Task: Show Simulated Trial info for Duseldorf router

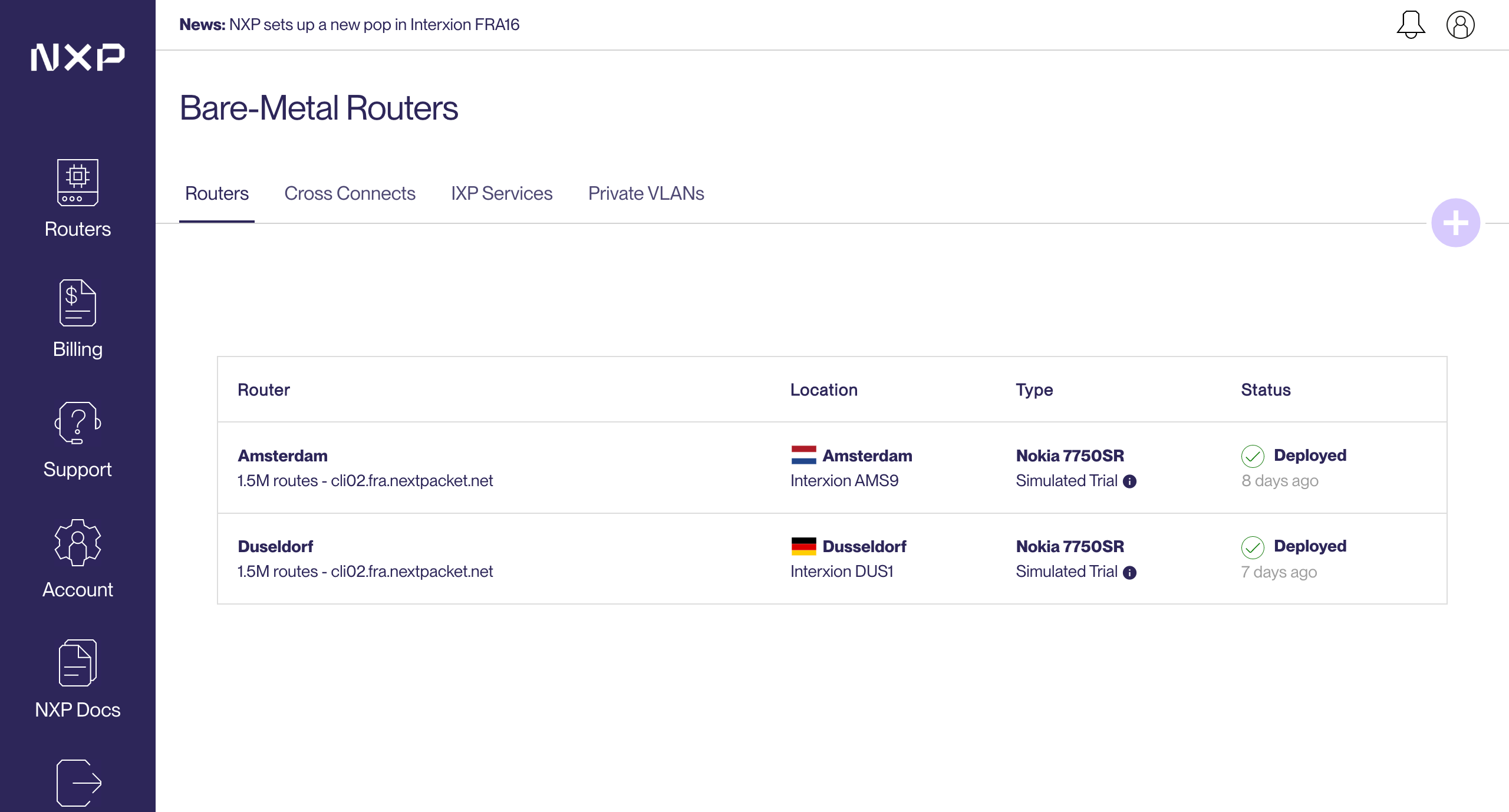Action: 1129,573
